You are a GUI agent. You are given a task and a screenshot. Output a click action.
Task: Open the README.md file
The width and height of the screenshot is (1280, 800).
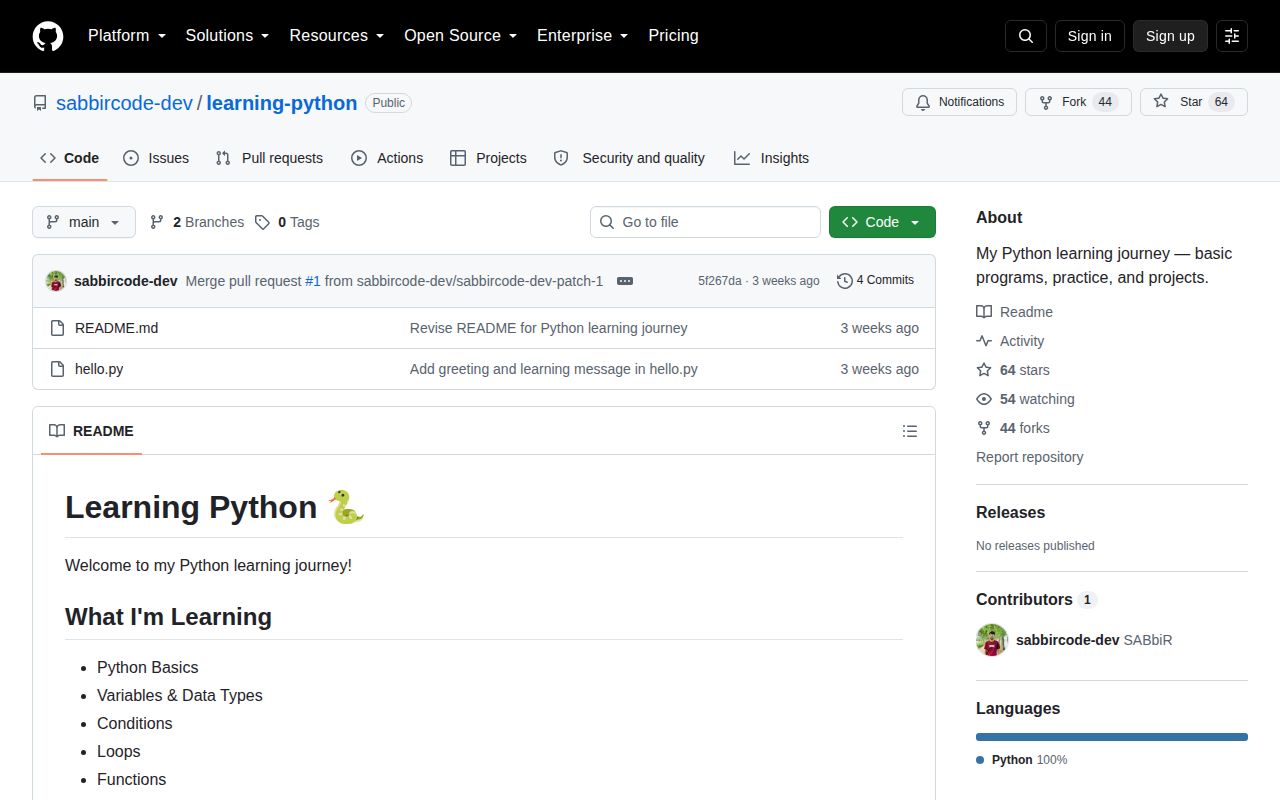(x=116, y=328)
